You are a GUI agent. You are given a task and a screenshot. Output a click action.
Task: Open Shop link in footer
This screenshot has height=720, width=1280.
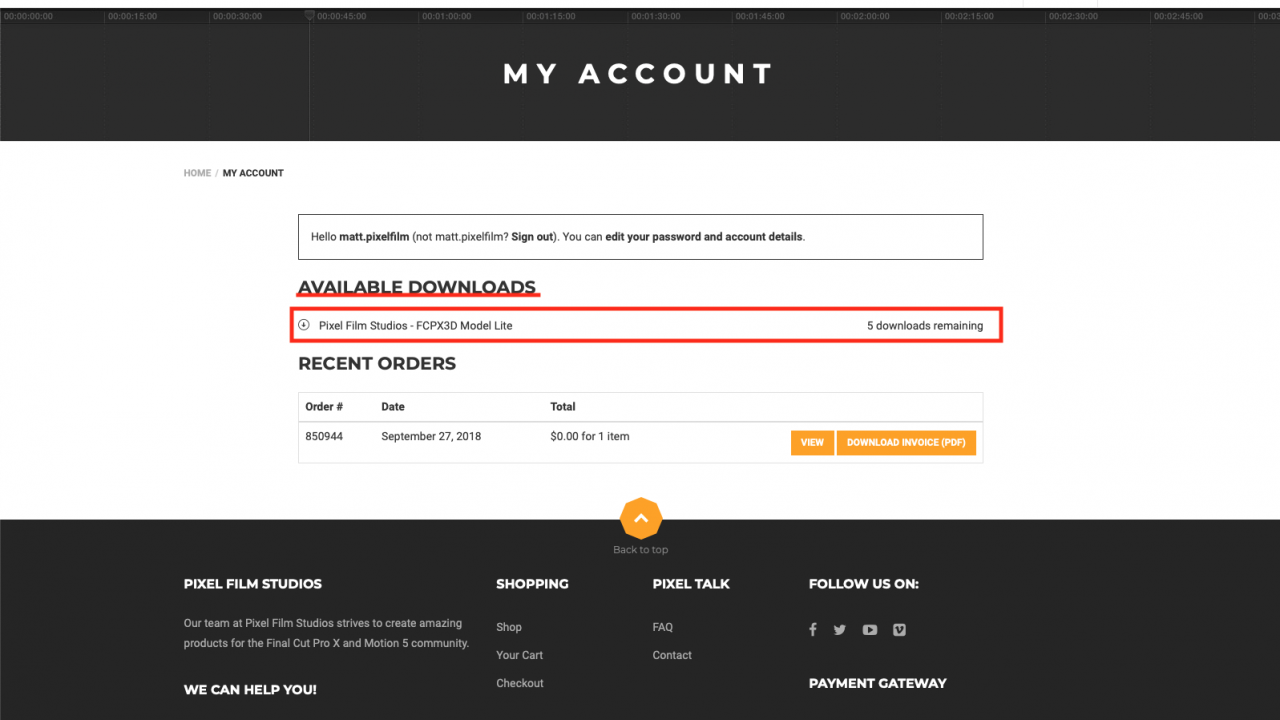tap(509, 627)
